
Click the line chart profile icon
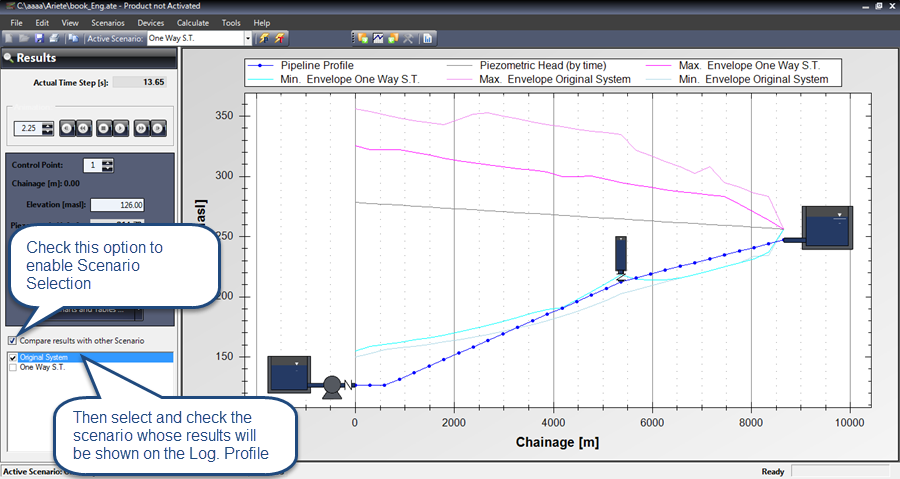point(379,39)
